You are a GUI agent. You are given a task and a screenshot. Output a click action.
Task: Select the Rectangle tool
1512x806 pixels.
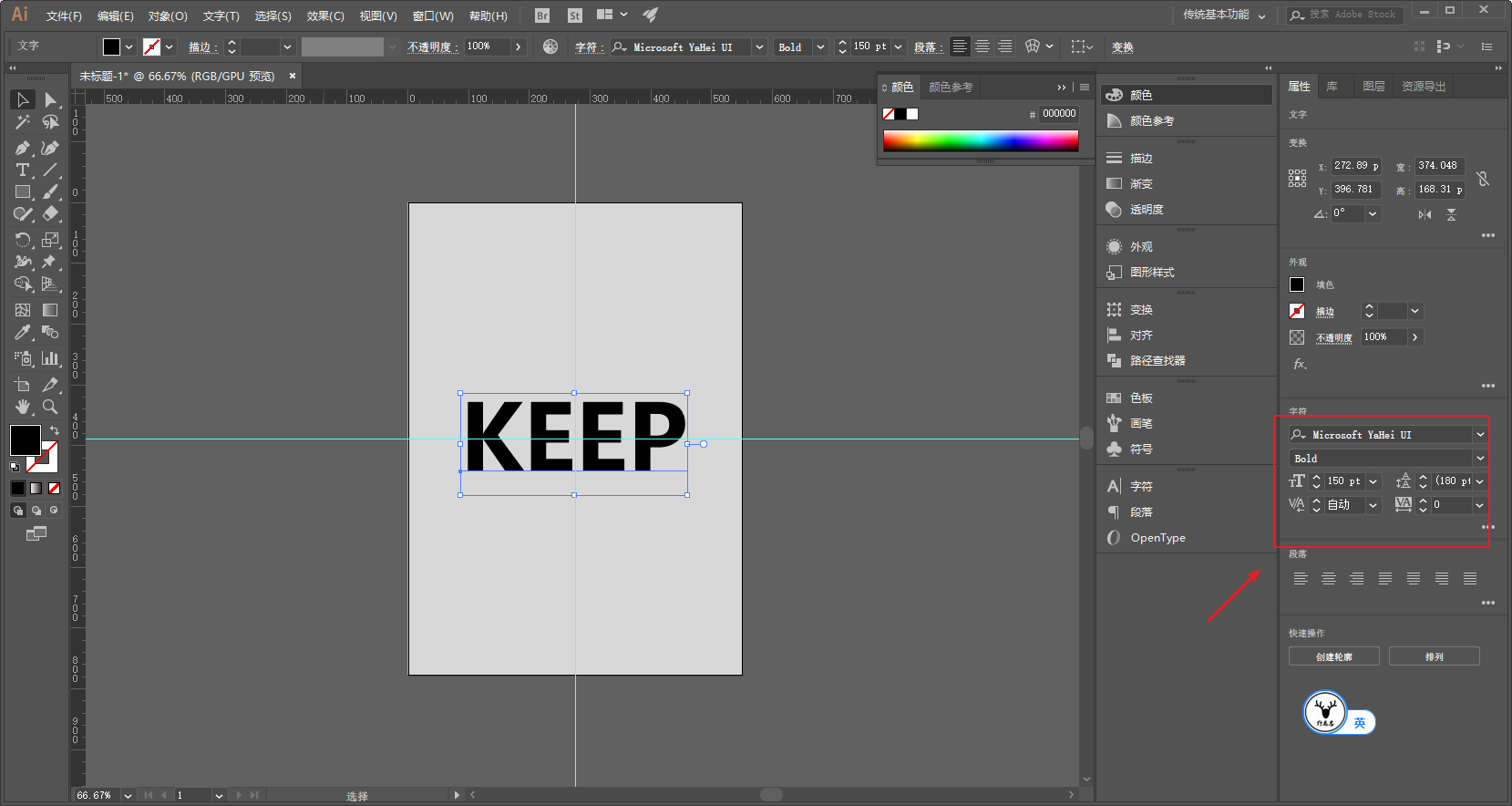coord(23,191)
